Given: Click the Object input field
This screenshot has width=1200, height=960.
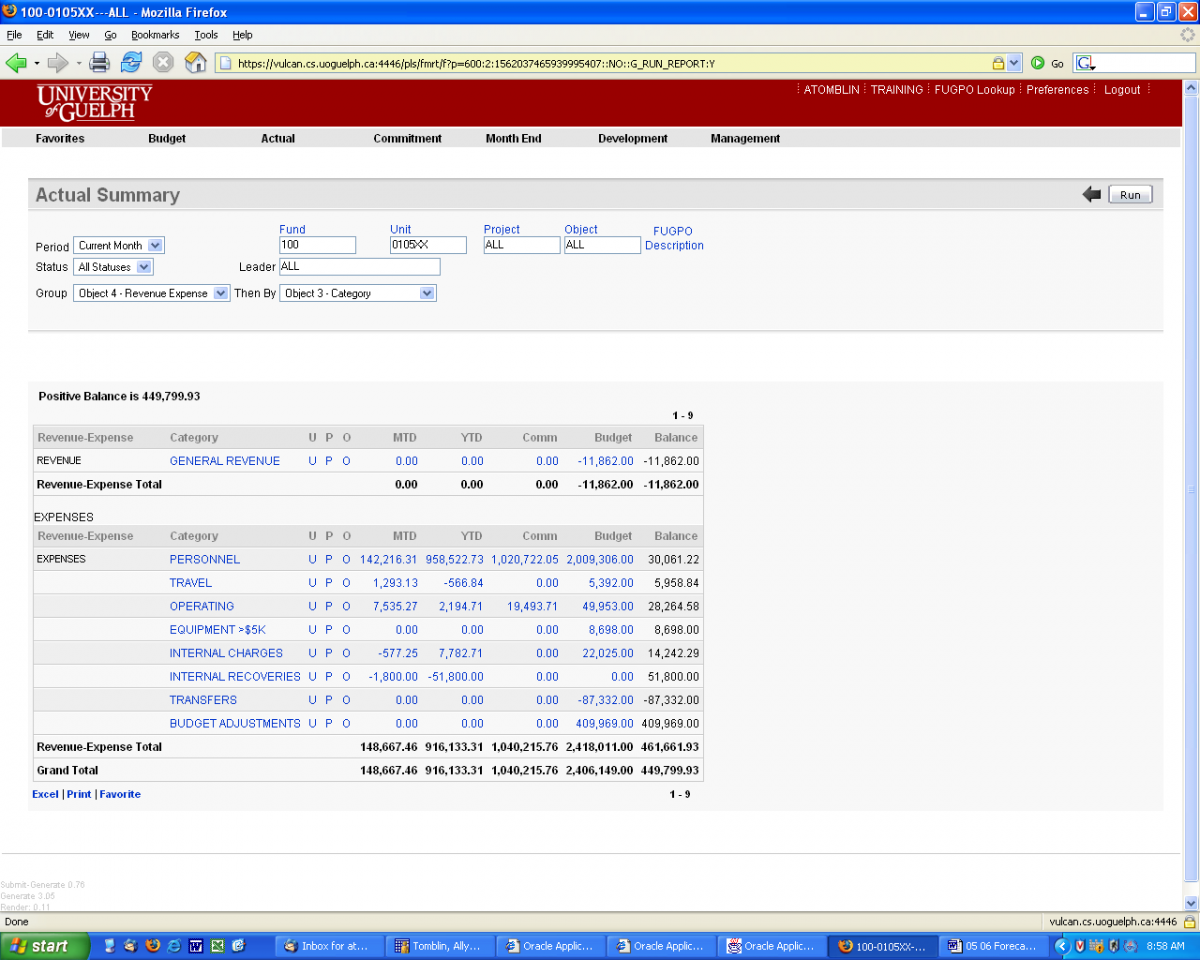Looking at the screenshot, I should (x=602, y=245).
